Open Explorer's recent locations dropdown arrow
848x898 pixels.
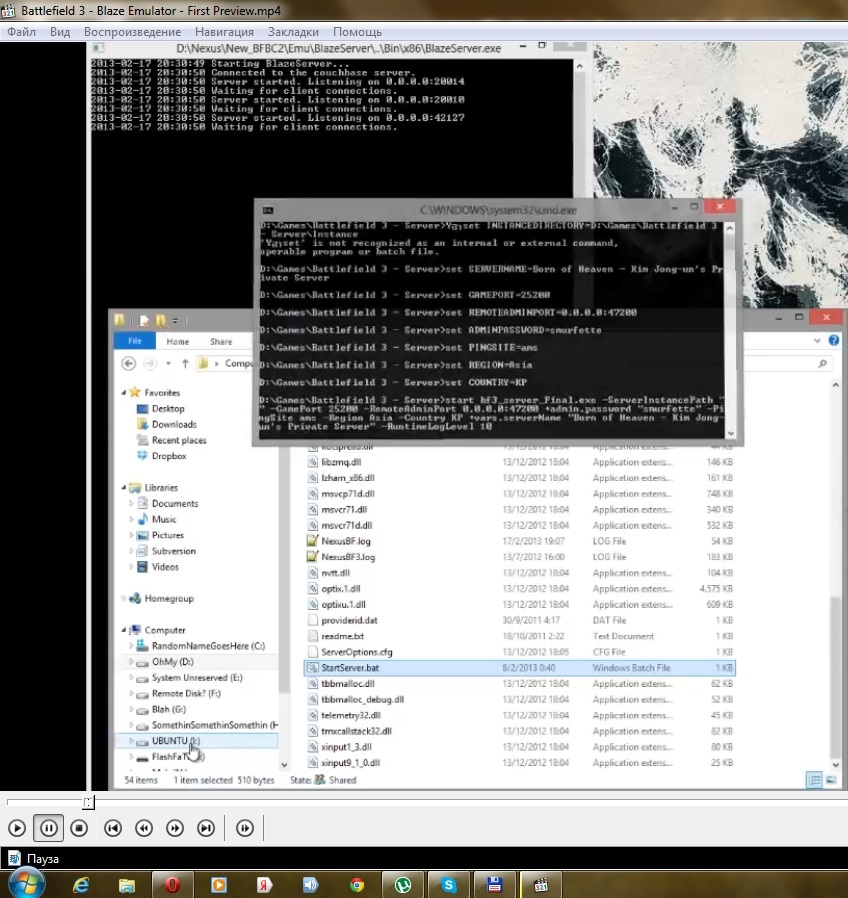pyautogui.click(x=168, y=363)
